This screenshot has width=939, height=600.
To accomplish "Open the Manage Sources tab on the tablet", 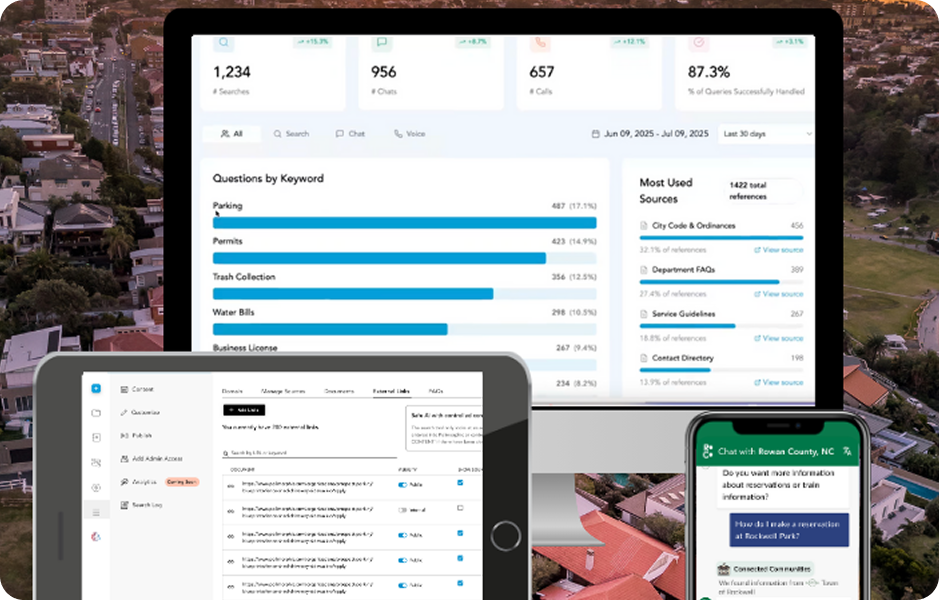I will tap(283, 391).
